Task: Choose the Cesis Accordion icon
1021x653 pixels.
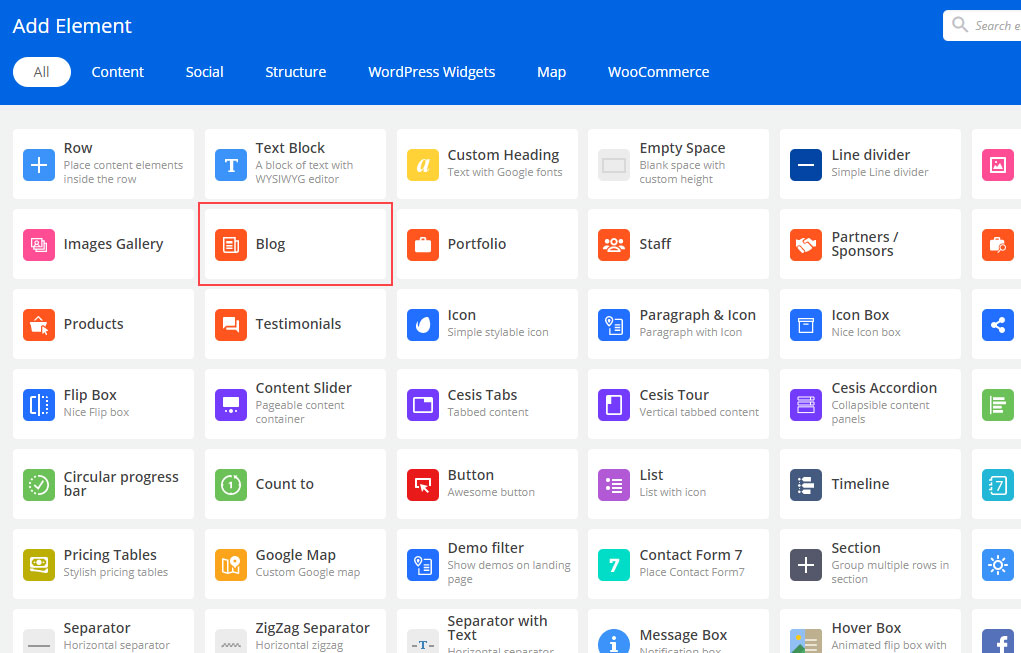Action: [x=806, y=404]
